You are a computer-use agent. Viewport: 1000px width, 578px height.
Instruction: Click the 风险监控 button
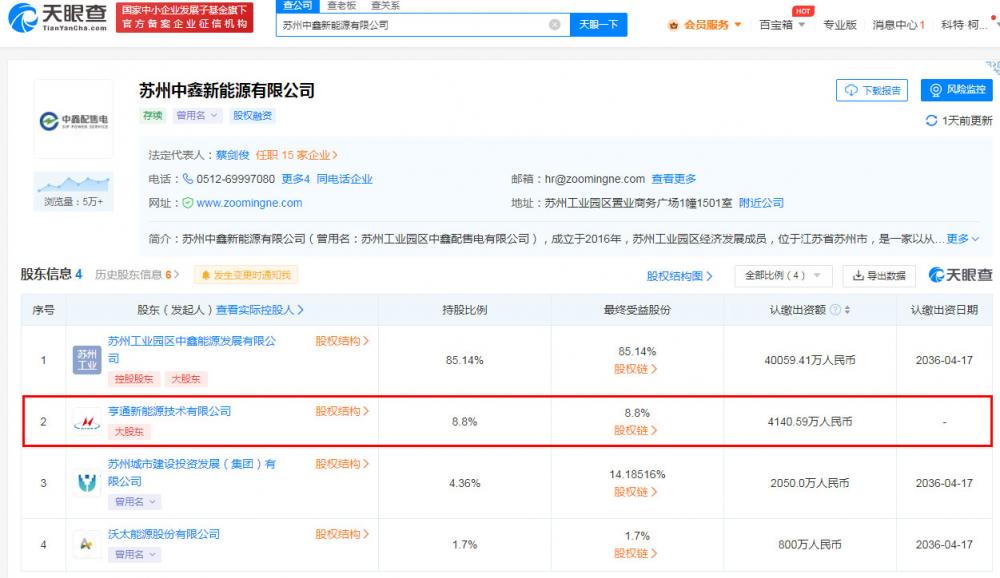[957, 90]
